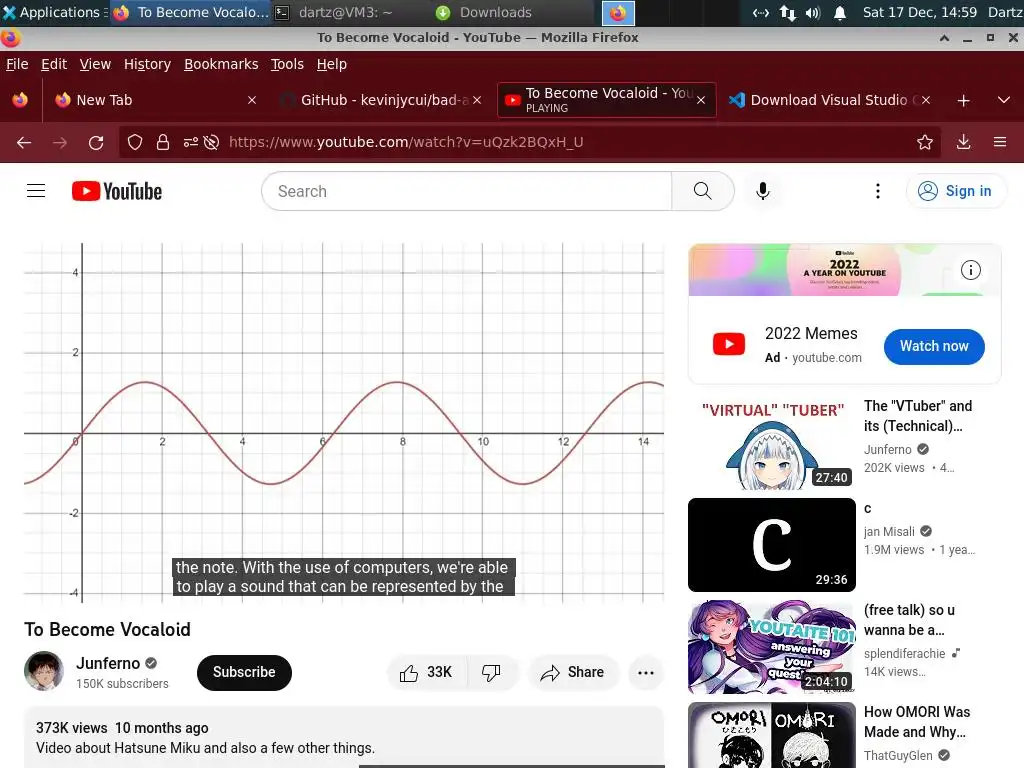Click the volume speaker icon in system tray
1024x768 pixels.
(813, 12)
